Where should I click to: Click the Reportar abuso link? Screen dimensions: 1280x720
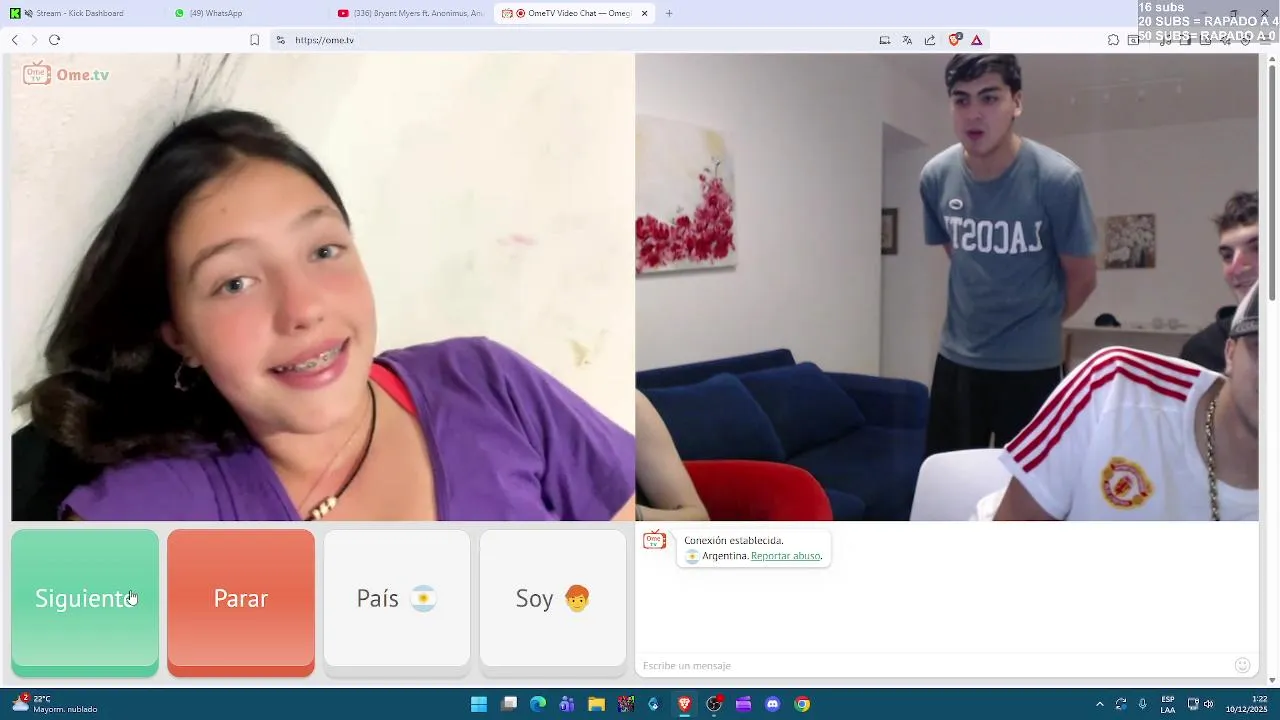tap(785, 556)
